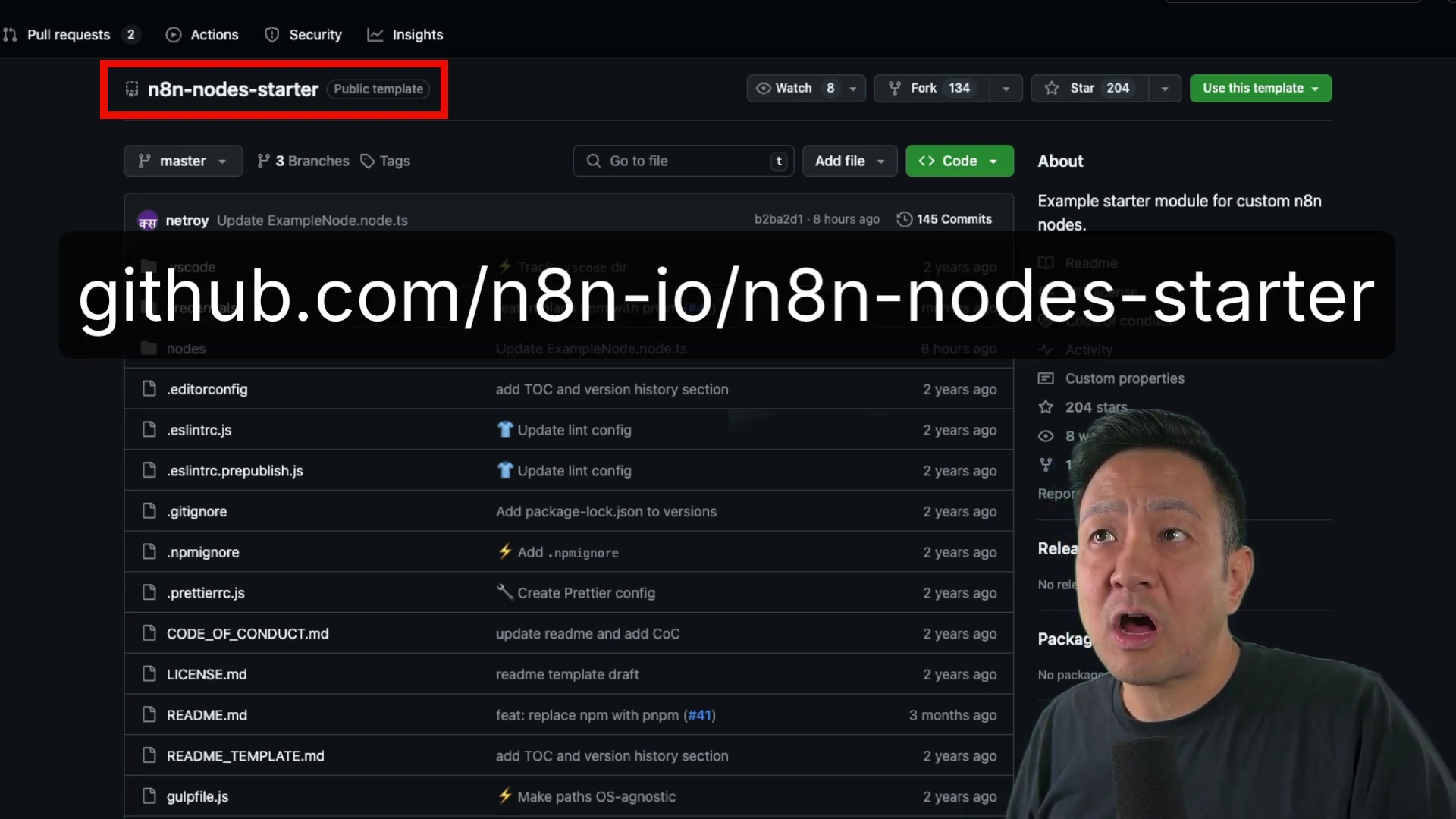Click the Actions play icon
The width and height of the screenshot is (1456, 819).
point(174,35)
